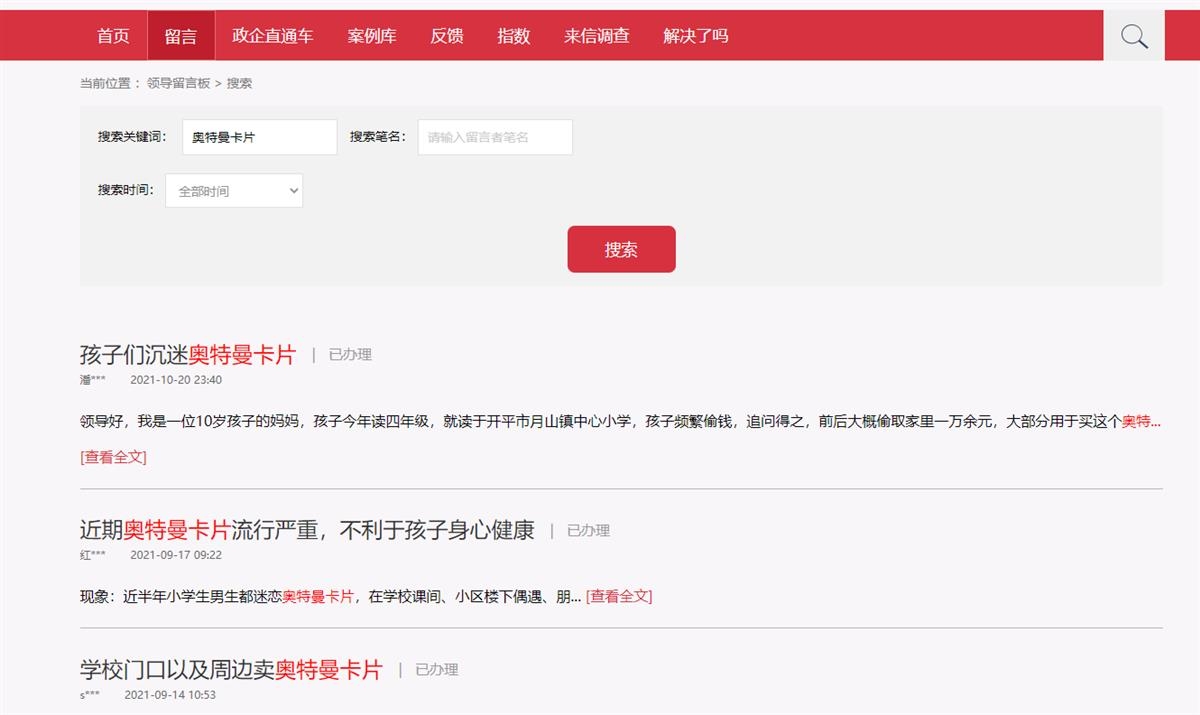Click 已办理 status beside 近期奥特曼卡片流行严重

588,530
